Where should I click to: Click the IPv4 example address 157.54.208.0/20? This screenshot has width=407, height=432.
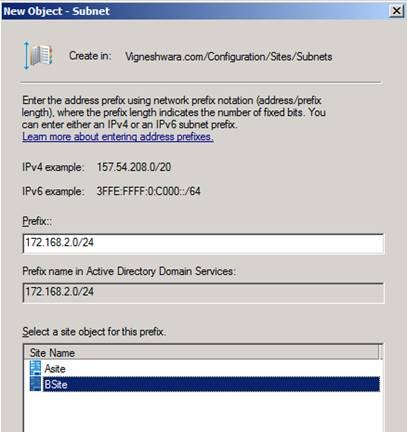coord(134,167)
